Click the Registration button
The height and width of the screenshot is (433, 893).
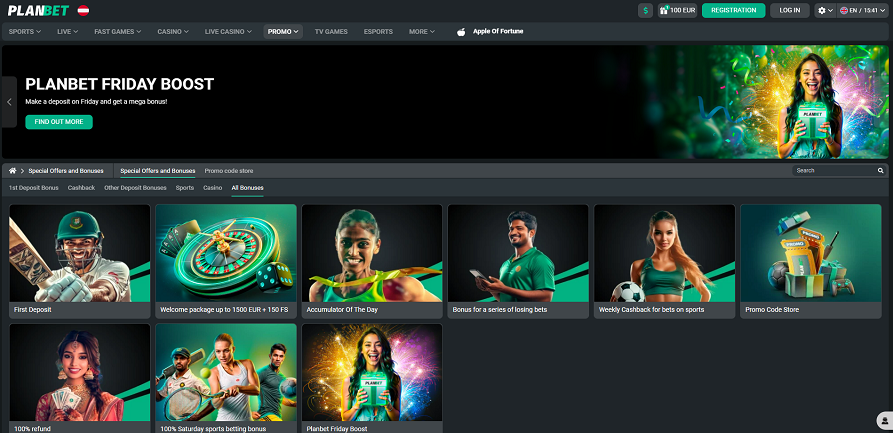coord(734,10)
